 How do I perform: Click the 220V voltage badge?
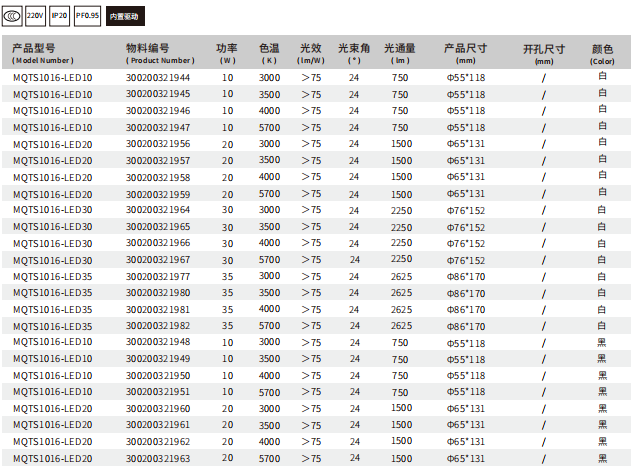35,16
